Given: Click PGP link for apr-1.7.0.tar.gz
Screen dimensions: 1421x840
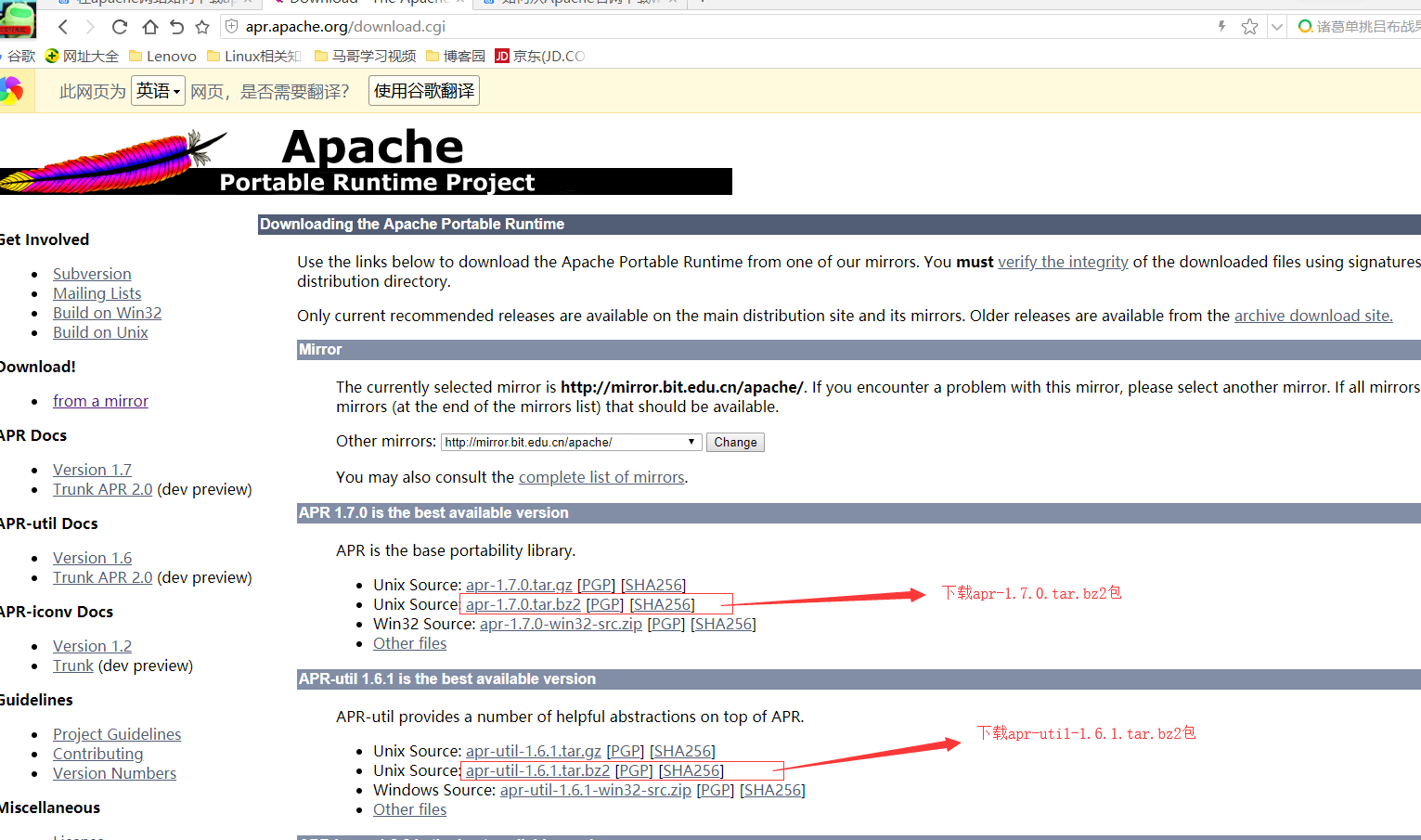Looking at the screenshot, I should 596,585.
